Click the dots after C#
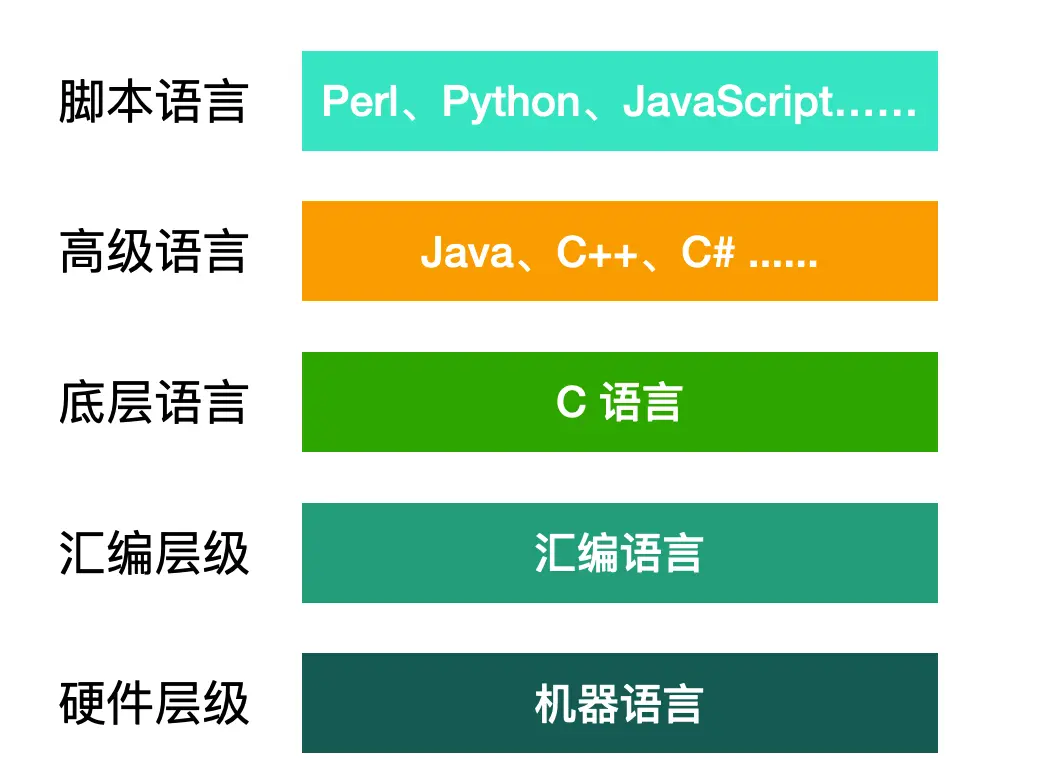This screenshot has width=1040, height=784. click(x=783, y=258)
